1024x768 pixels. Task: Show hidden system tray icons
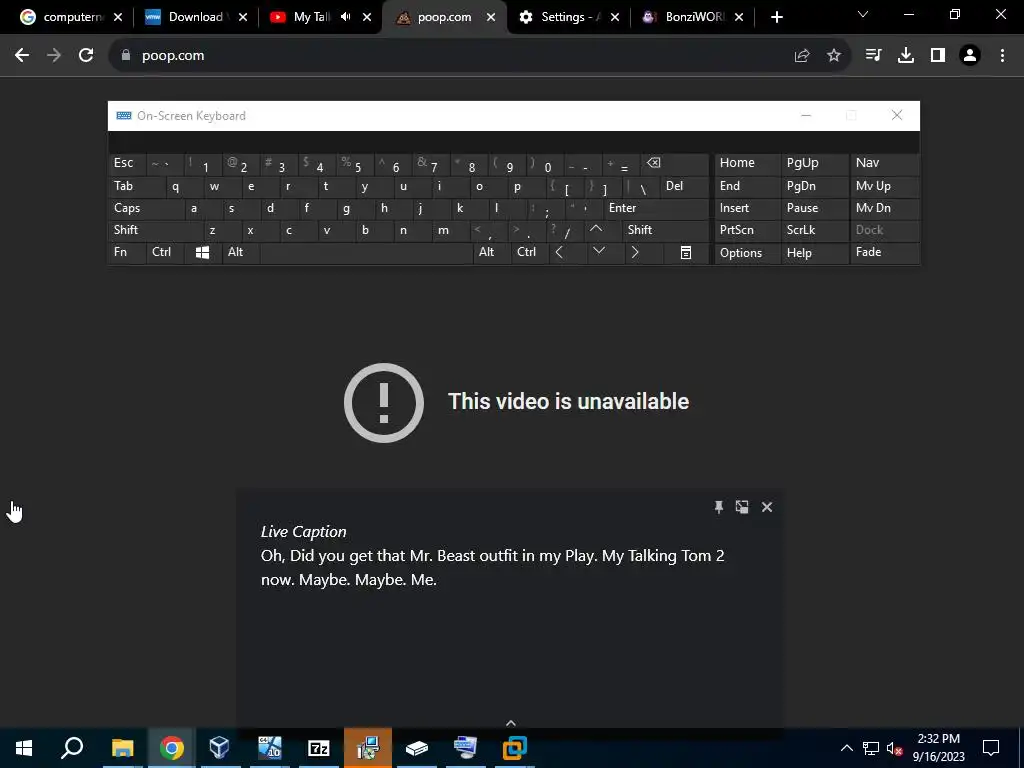coord(846,748)
